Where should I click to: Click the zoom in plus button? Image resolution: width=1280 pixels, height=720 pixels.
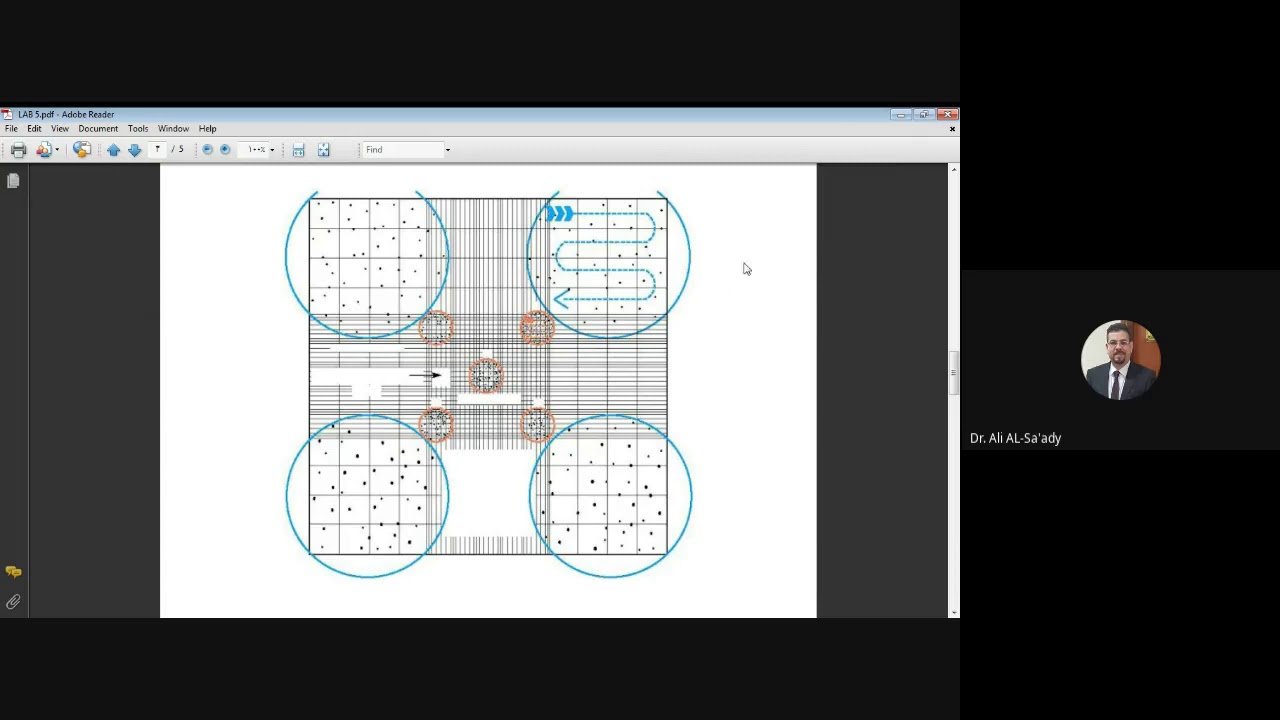(x=225, y=150)
